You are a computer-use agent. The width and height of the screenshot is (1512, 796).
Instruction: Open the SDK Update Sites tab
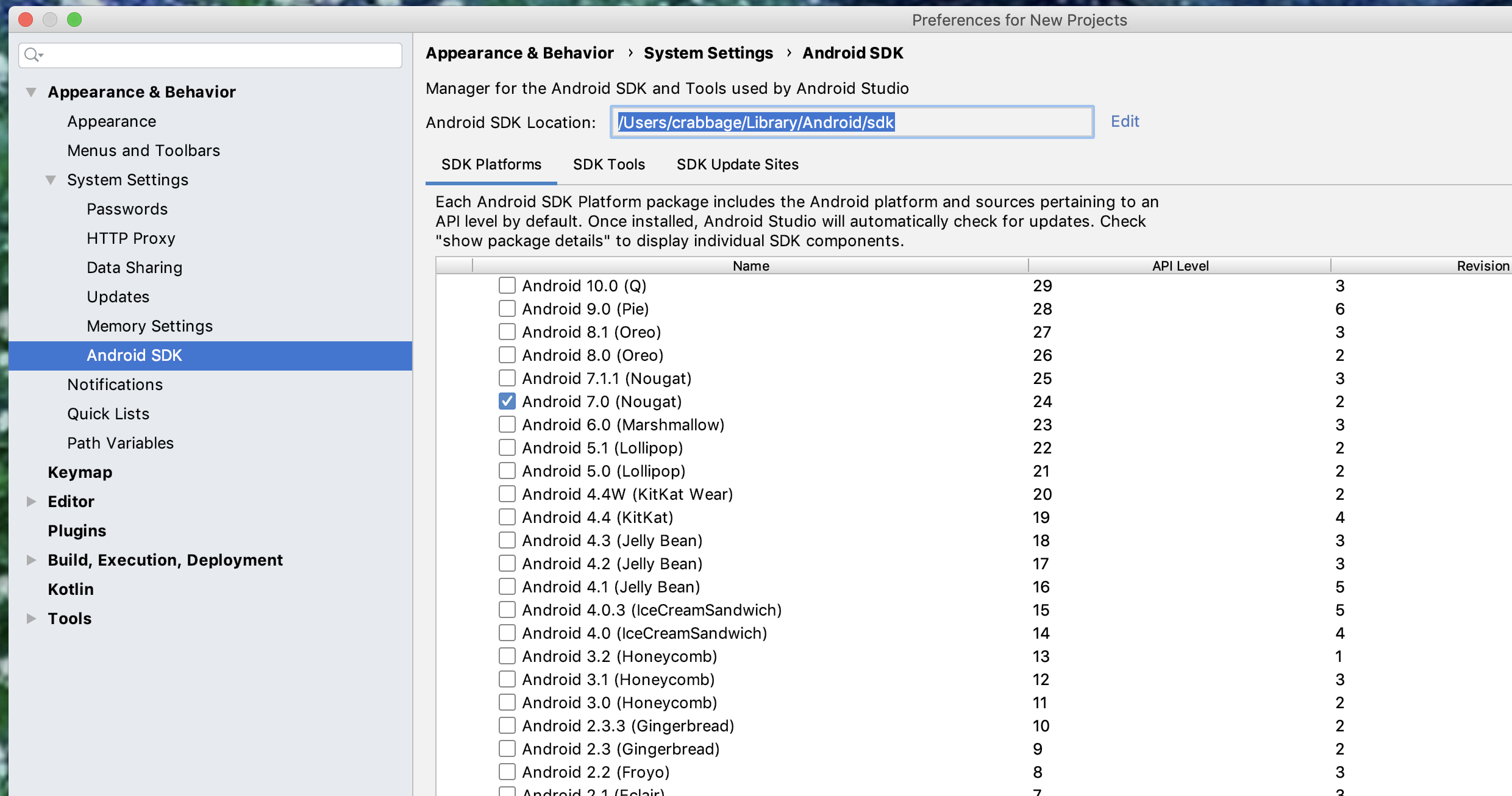[x=737, y=165]
